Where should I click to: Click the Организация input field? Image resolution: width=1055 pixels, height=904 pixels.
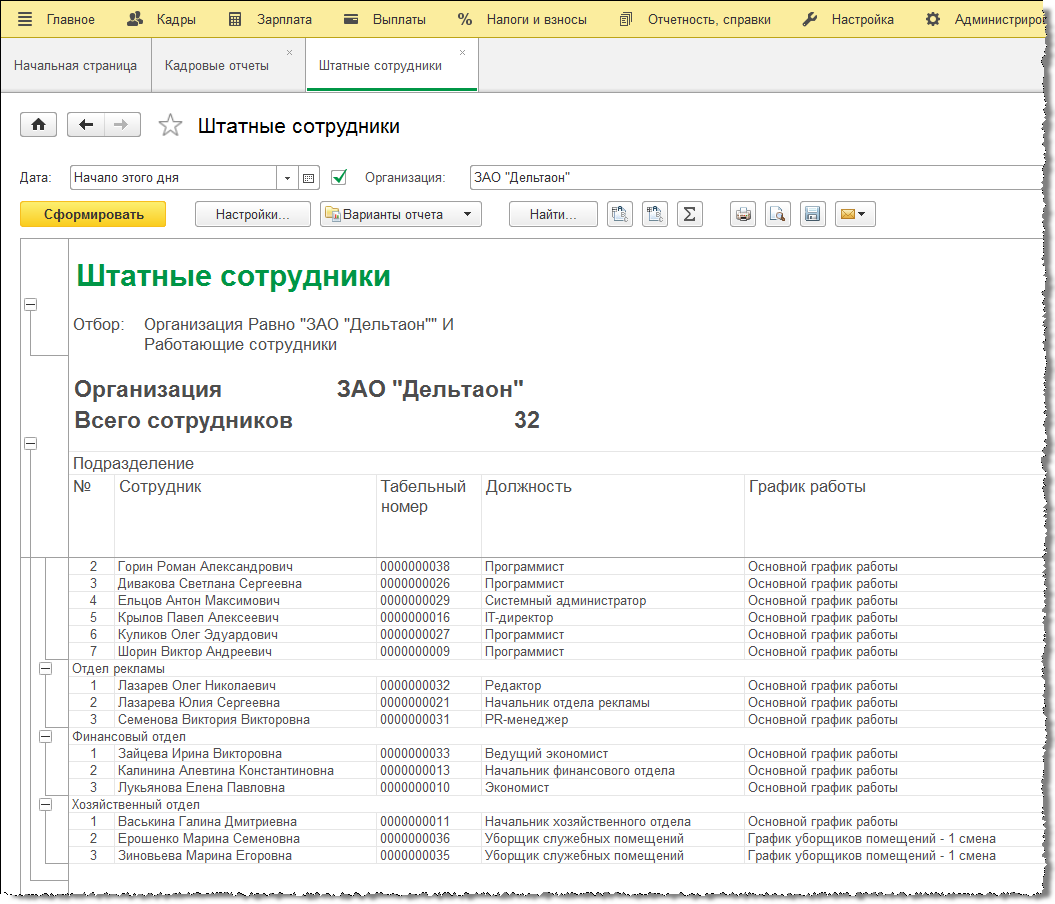tap(757, 178)
